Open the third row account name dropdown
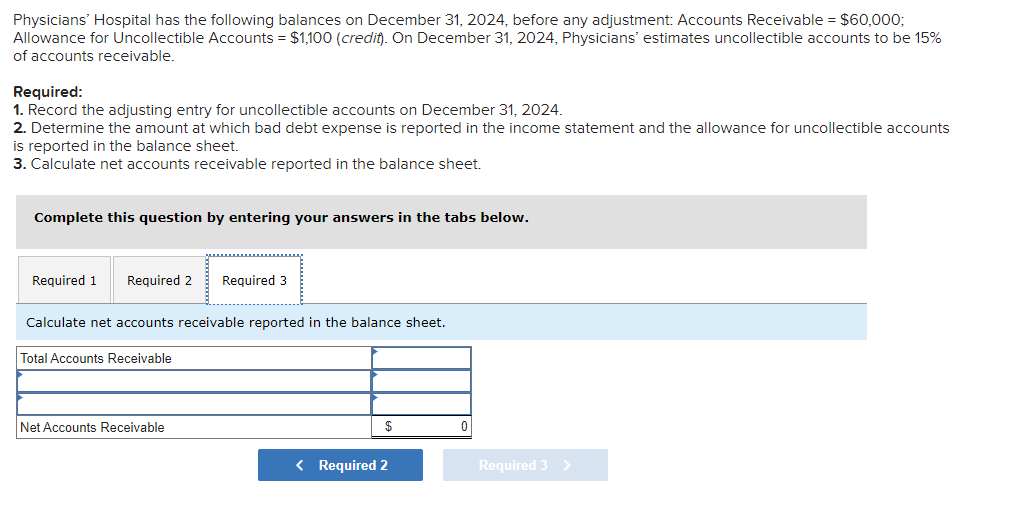The height and width of the screenshot is (516, 1032). pyautogui.click(x=194, y=404)
